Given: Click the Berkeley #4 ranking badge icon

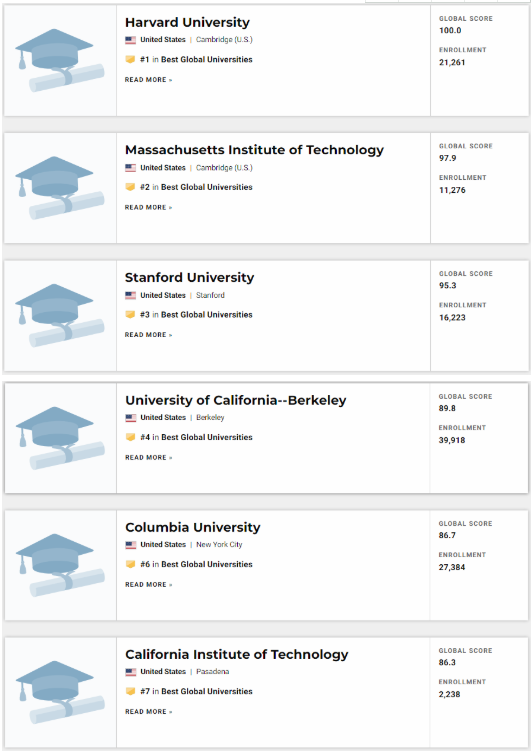Looking at the screenshot, I should pyautogui.click(x=130, y=437).
